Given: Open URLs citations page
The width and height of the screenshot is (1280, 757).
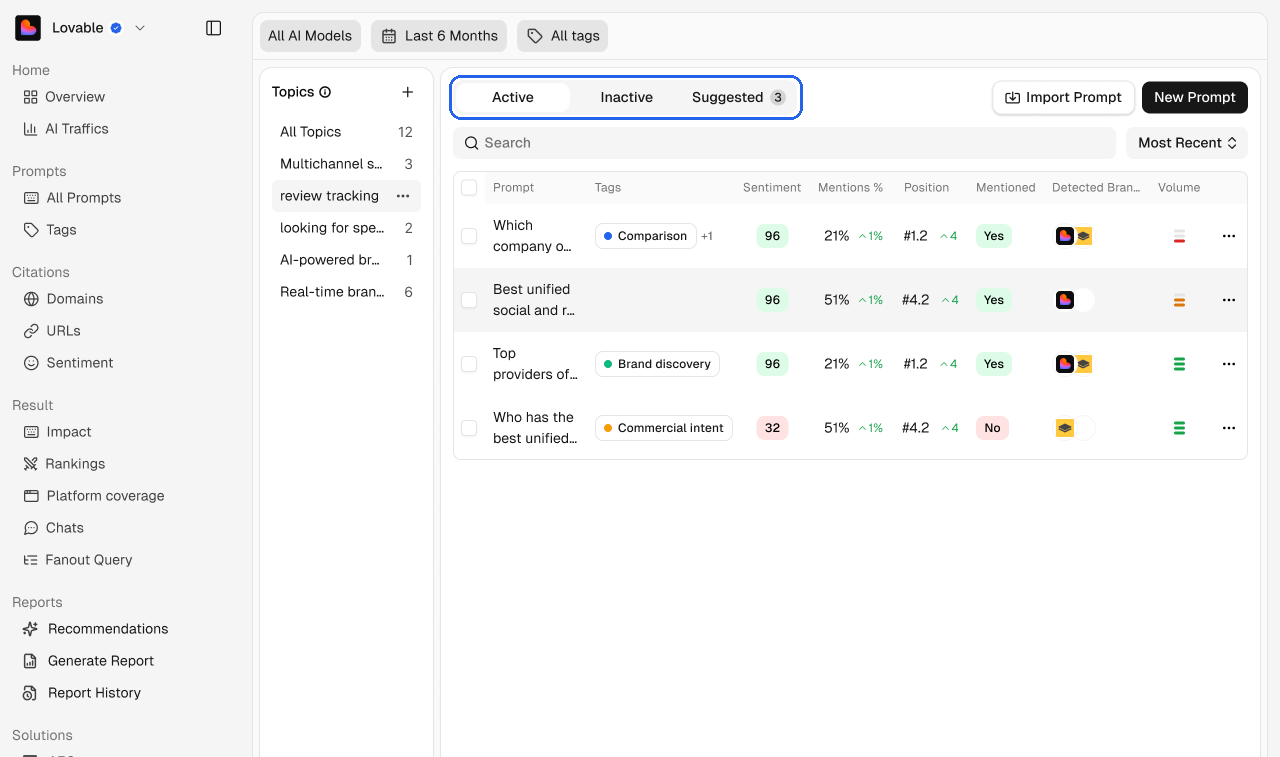Looking at the screenshot, I should click(52, 331).
